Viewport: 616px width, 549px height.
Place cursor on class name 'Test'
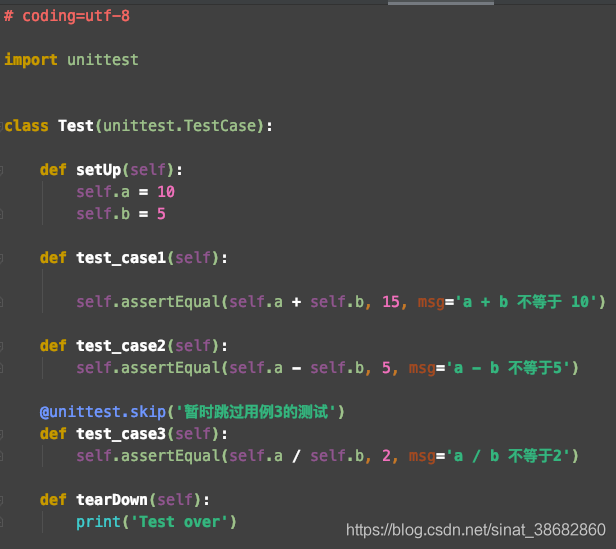(x=76, y=126)
